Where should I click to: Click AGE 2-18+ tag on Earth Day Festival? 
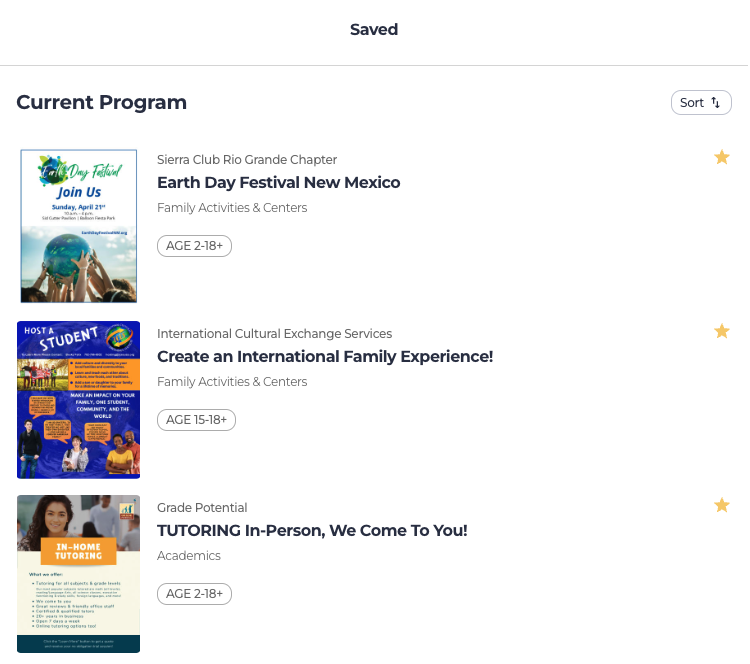pos(194,246)
